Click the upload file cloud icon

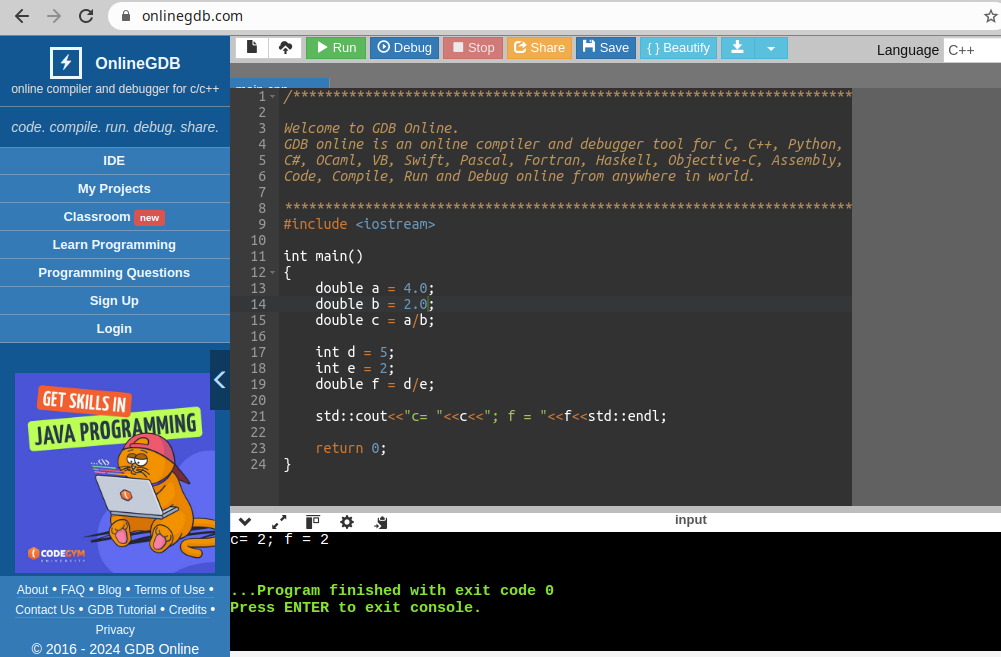[285, 47]
